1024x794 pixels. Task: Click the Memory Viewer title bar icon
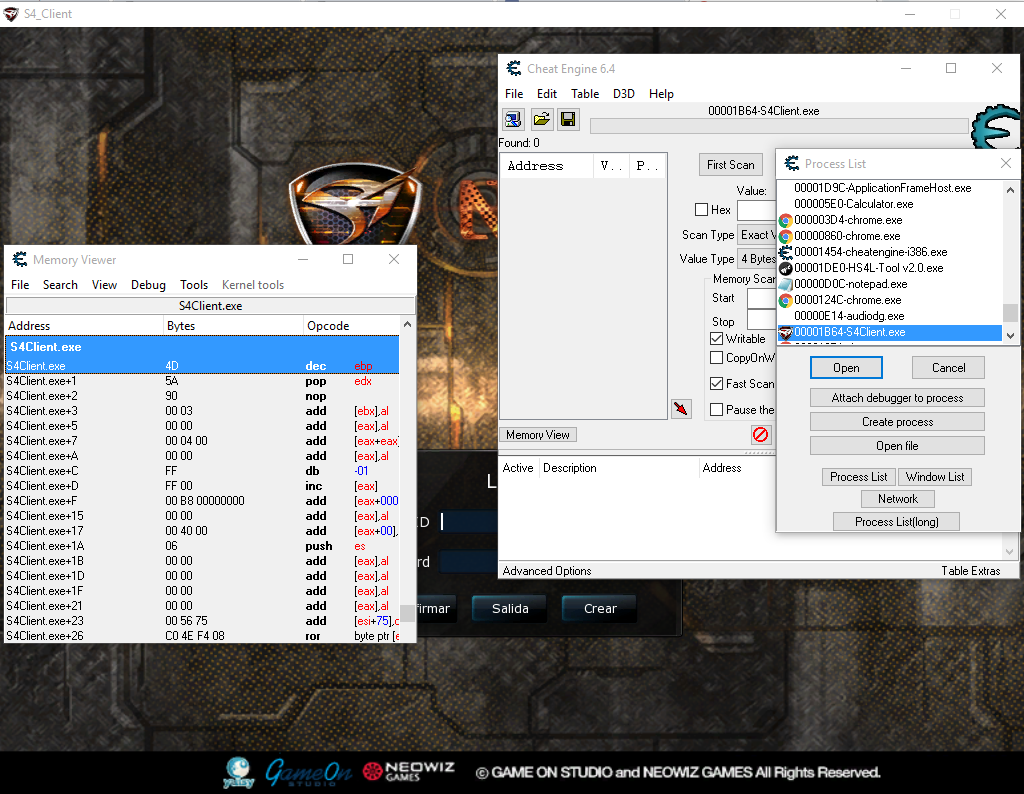click(x=20, y=259)
